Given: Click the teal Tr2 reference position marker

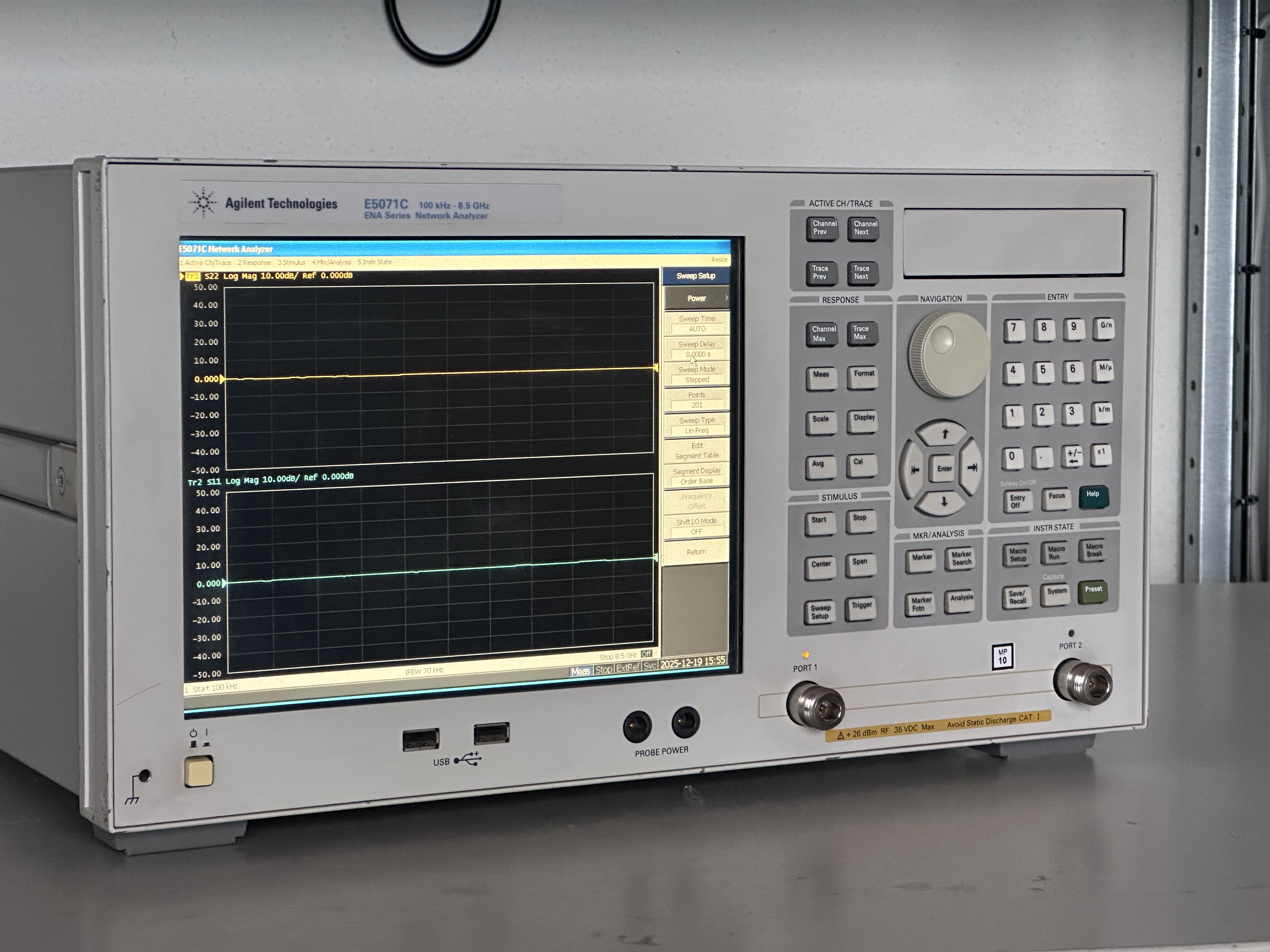Looking at the screenshot, I should tap(225, 583).
